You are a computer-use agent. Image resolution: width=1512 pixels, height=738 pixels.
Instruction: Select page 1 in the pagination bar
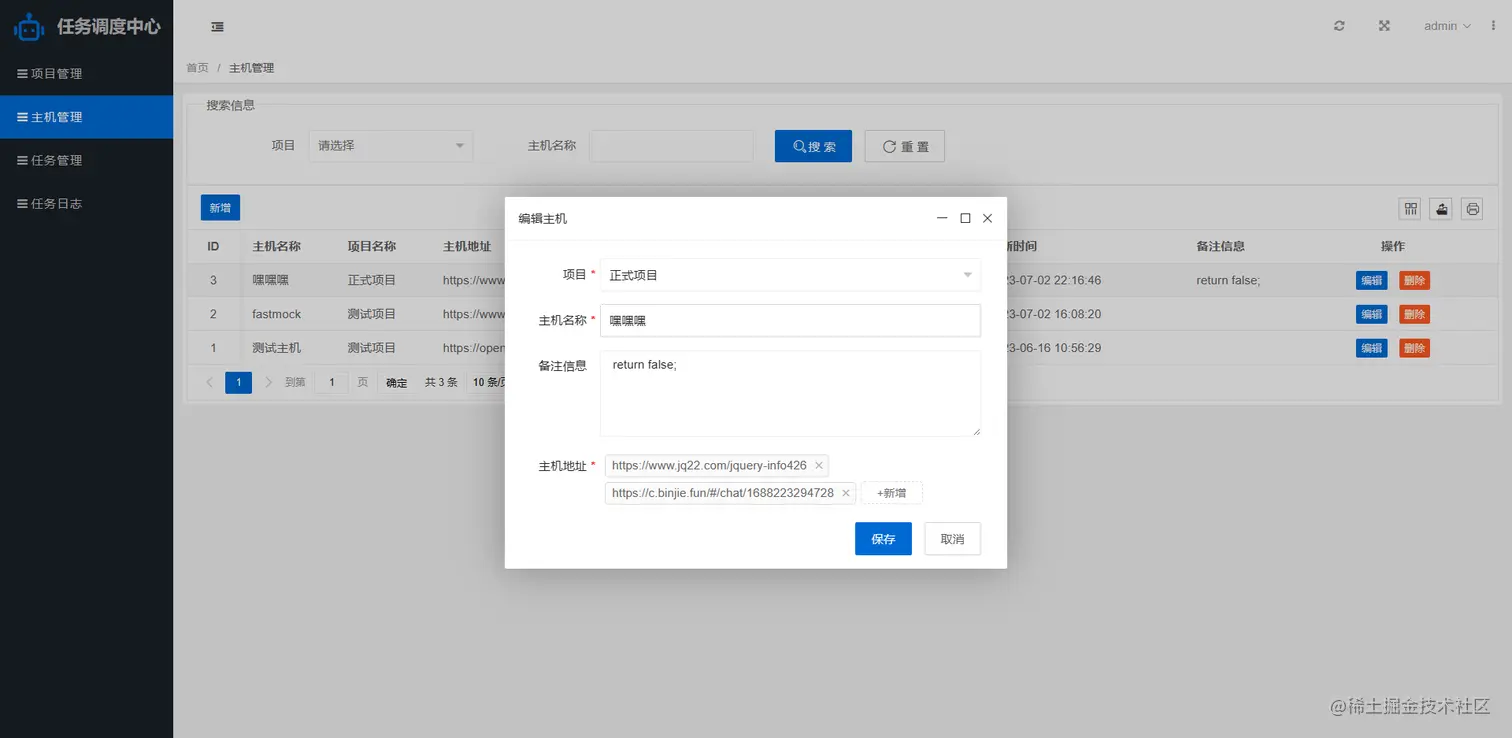coord(238,382)
